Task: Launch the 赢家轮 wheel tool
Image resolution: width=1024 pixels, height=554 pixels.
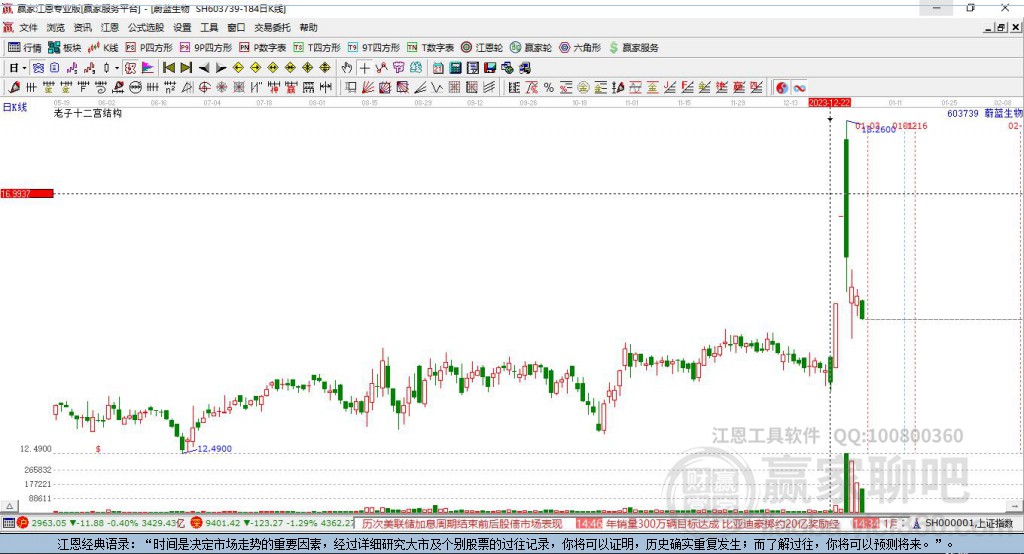Action: pos(531,48)
